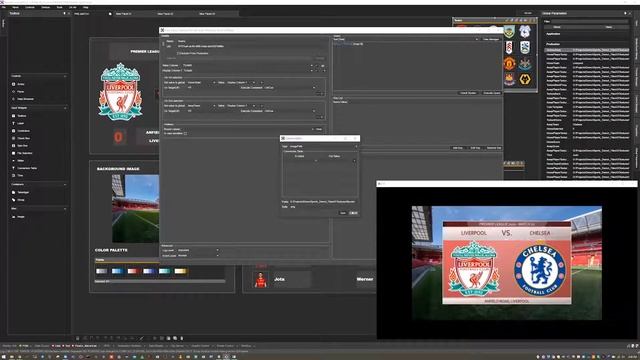This screenshot has width=640, height=360.
Task: Click the Background Image stadium thumbnail
Action: (136, 209)
